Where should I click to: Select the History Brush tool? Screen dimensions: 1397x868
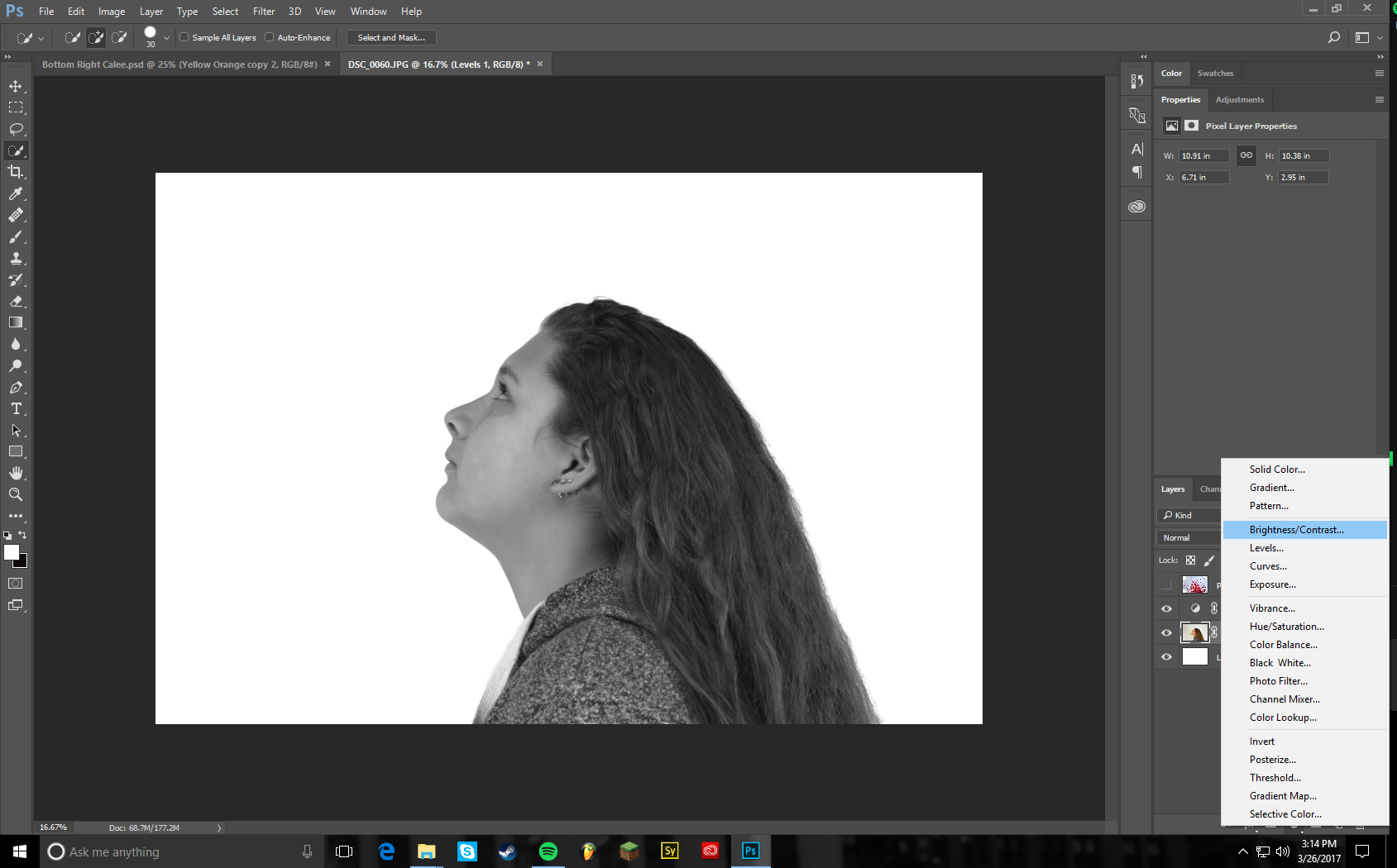click(16, 279)
